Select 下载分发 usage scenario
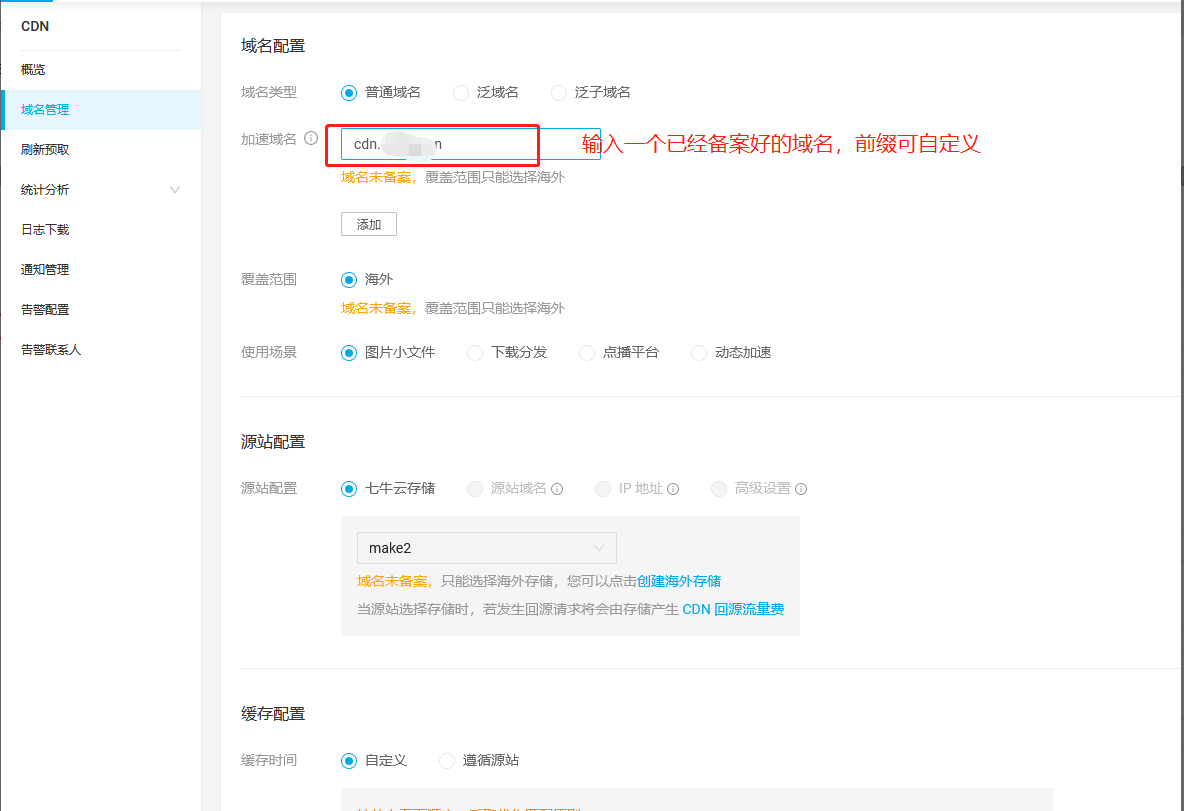 (475, 353)
